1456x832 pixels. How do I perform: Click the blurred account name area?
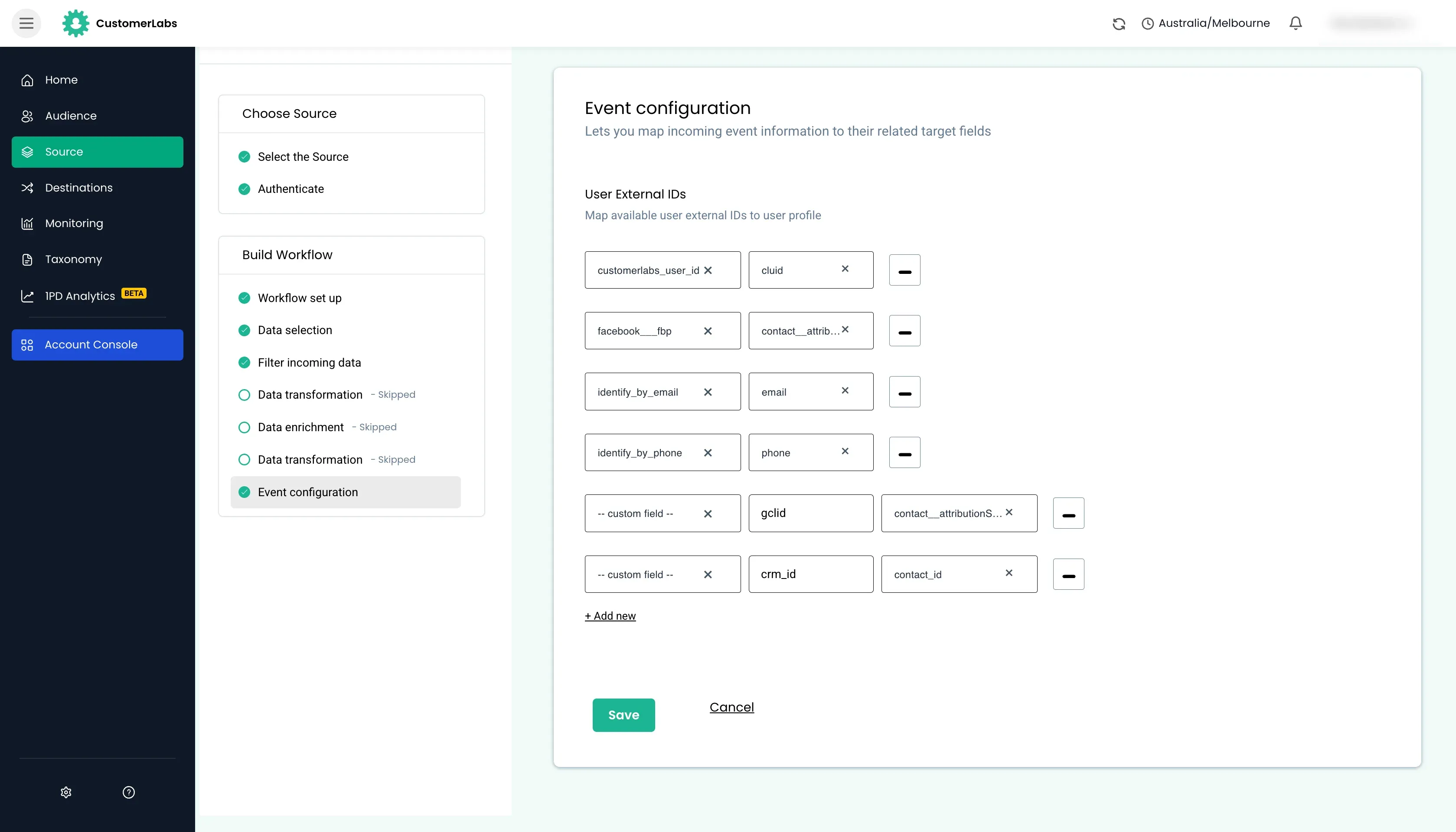point(1371,23)
